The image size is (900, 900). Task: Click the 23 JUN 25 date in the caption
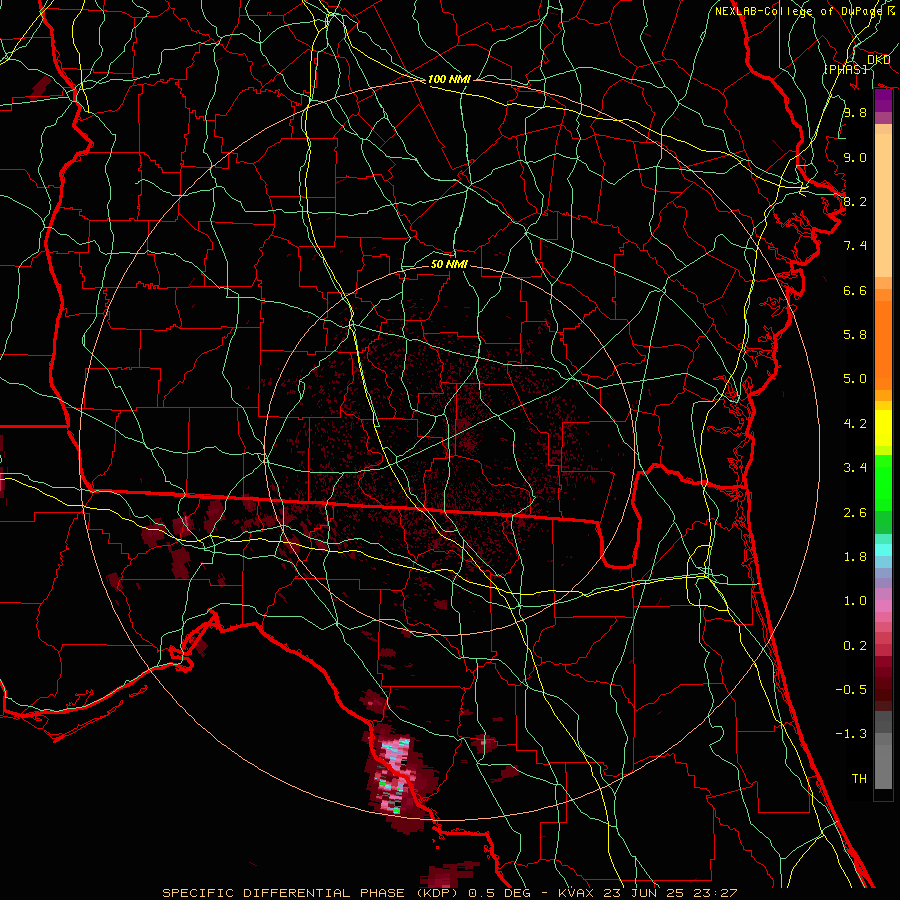click(x=644, y=893)
